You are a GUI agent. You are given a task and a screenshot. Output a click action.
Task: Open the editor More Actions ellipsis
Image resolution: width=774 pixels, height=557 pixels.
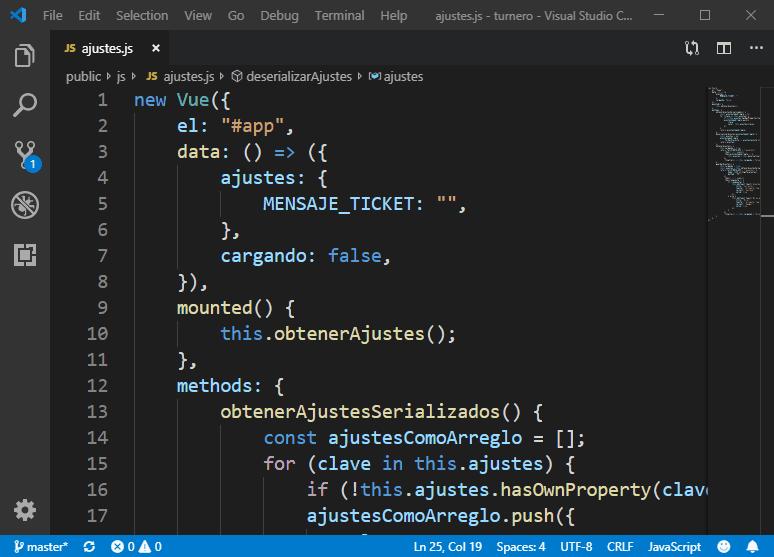tap(754, 48)
